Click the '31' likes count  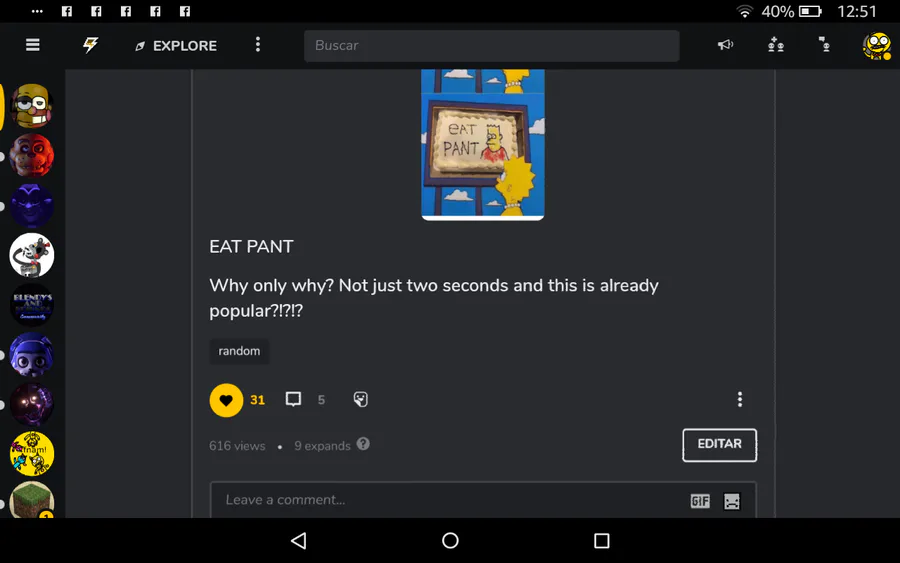coord(258,400)
